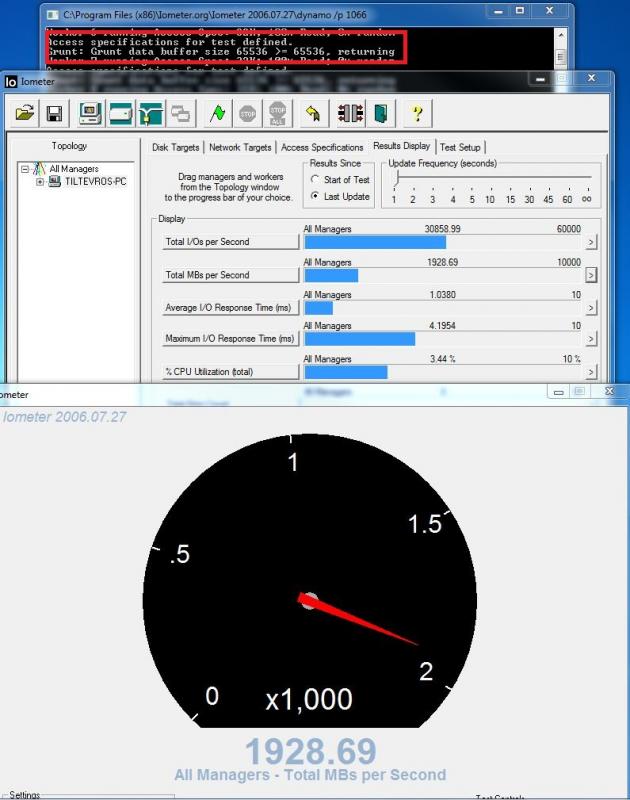
Task: Click the Iometer window title icon
Action: [x=11, y=82]
